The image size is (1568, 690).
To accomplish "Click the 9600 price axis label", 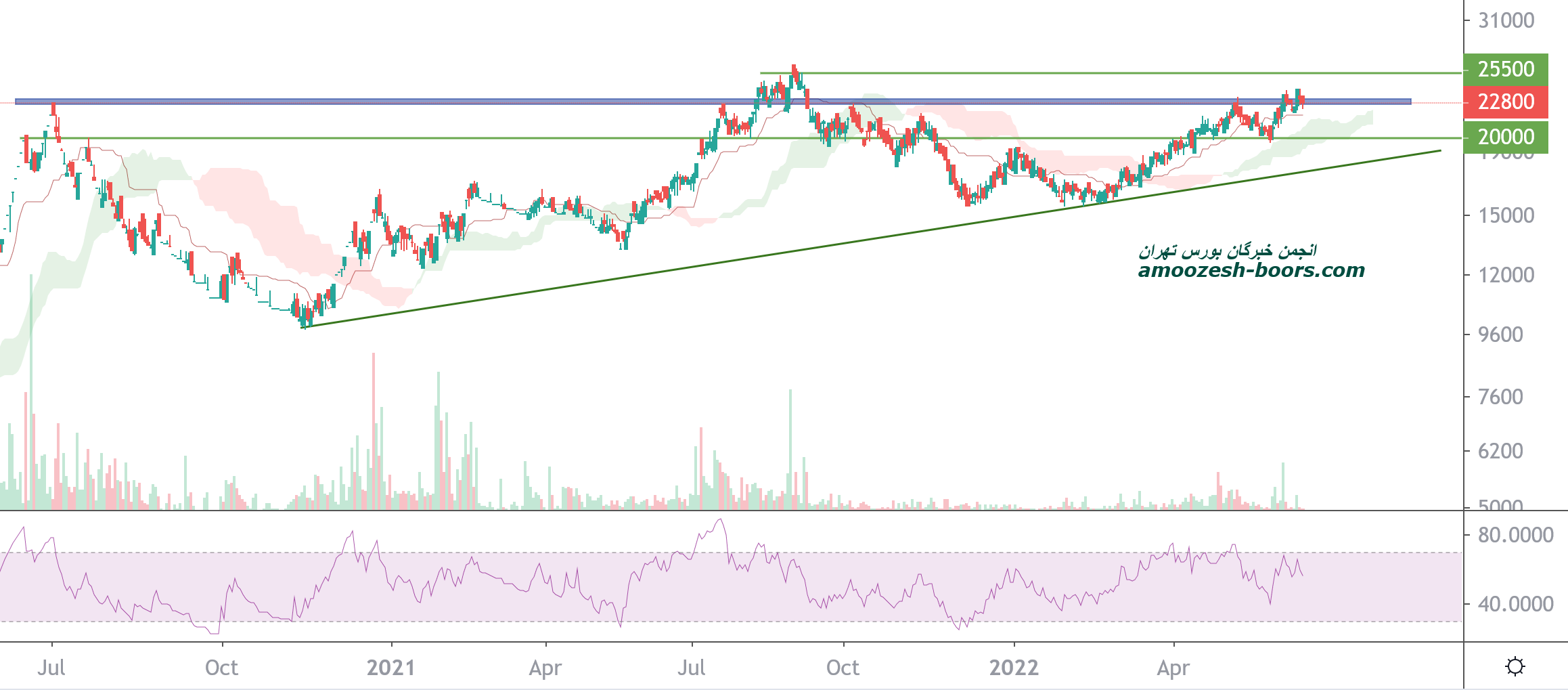I will [x=1500, y=335].
